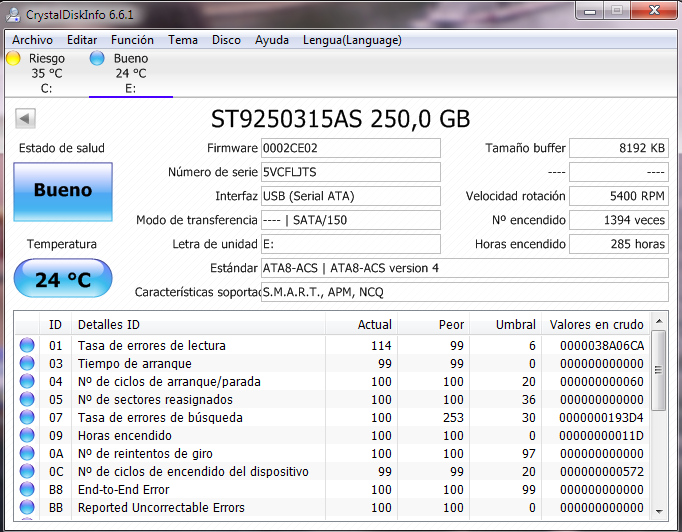
Task: Click the Interfaz field USB (Serial ATA)
Action: [351, 196]
